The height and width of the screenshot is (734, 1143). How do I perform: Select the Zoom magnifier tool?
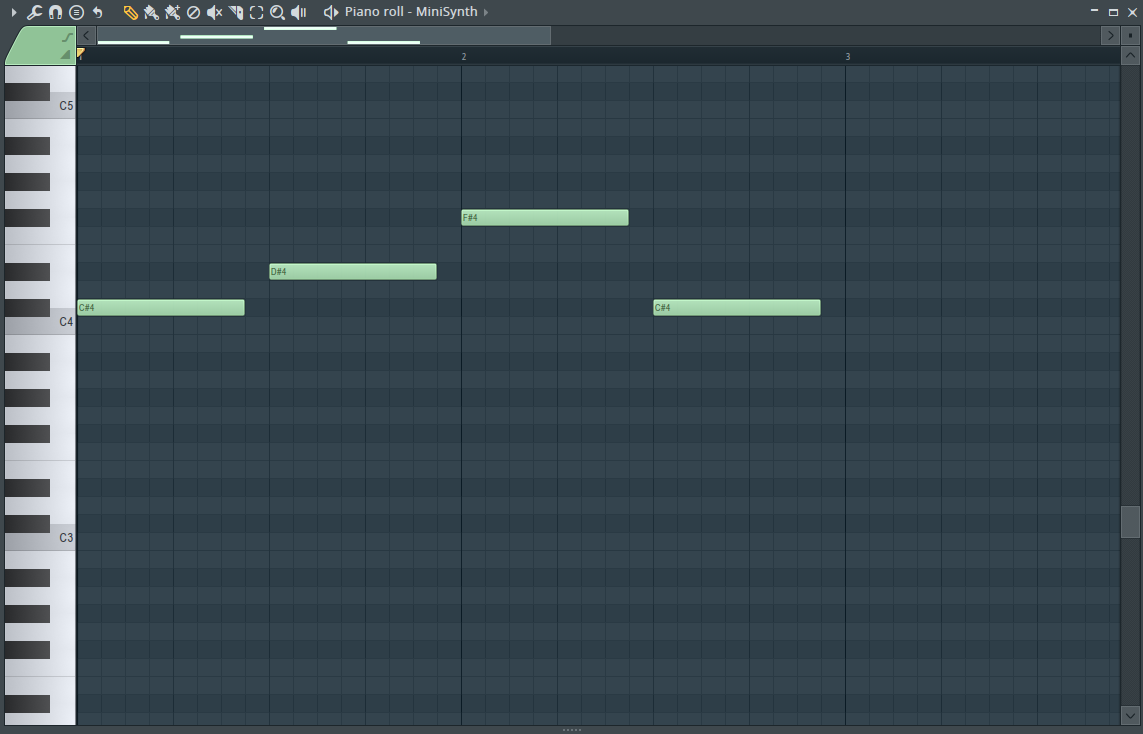tap(278, 12)
